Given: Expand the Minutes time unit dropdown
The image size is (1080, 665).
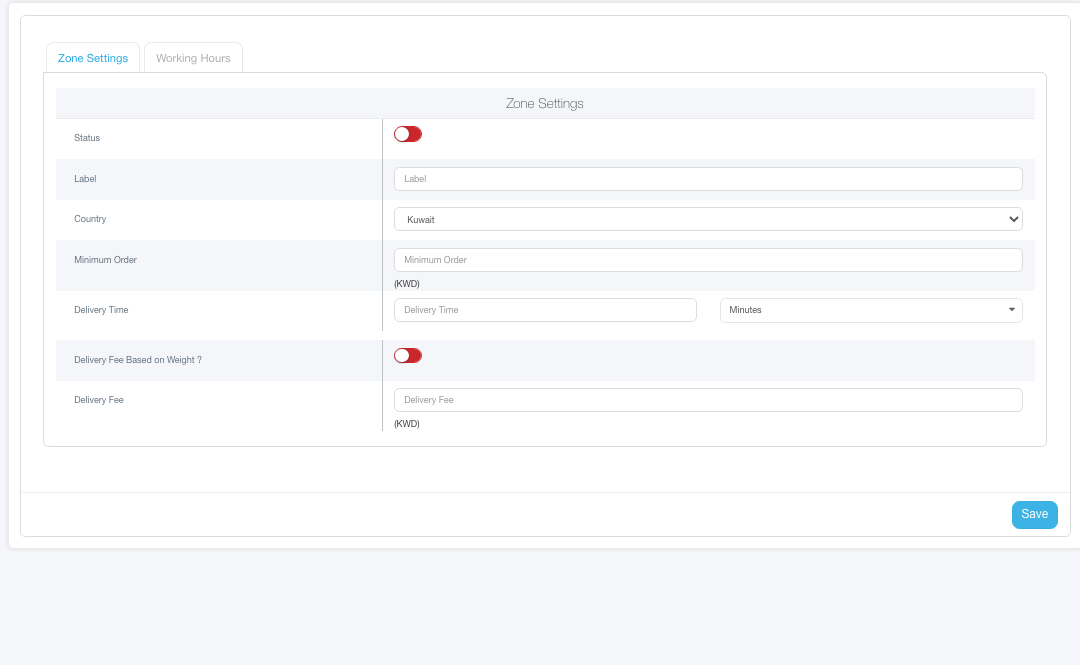Looking at the screenshot, I should [870, 310].
